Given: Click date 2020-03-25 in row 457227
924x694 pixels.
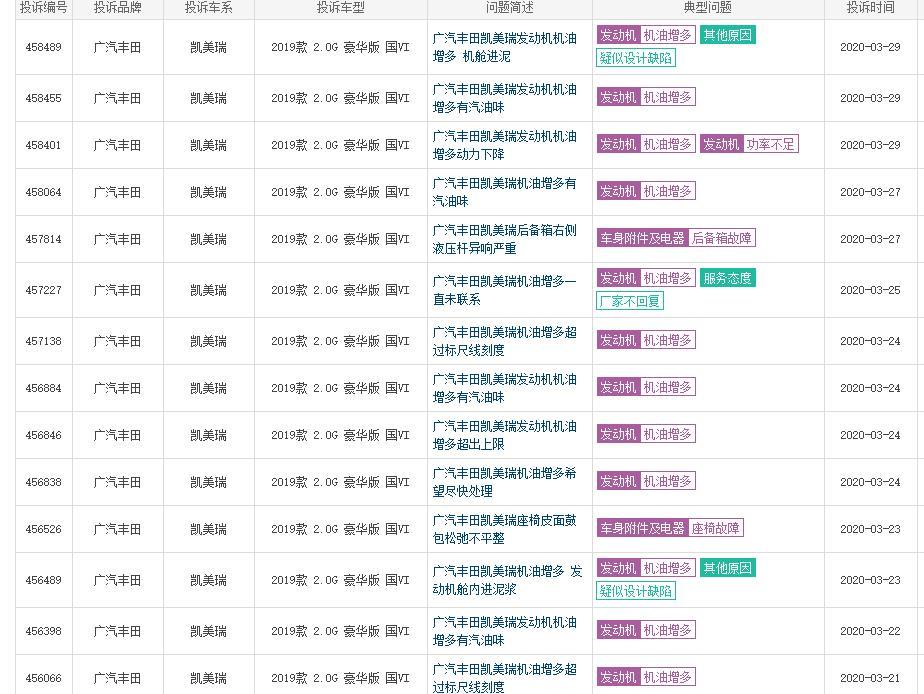Looking at the screenshot, I should (870, 290).
